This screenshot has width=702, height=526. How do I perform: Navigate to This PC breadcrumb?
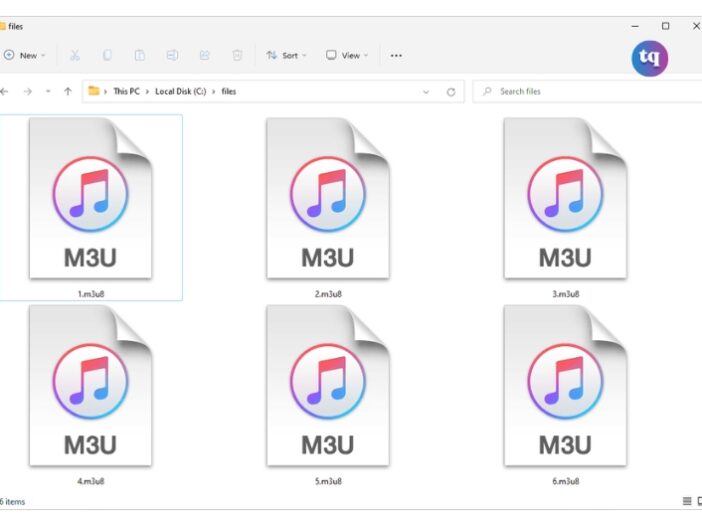[126, 91]
